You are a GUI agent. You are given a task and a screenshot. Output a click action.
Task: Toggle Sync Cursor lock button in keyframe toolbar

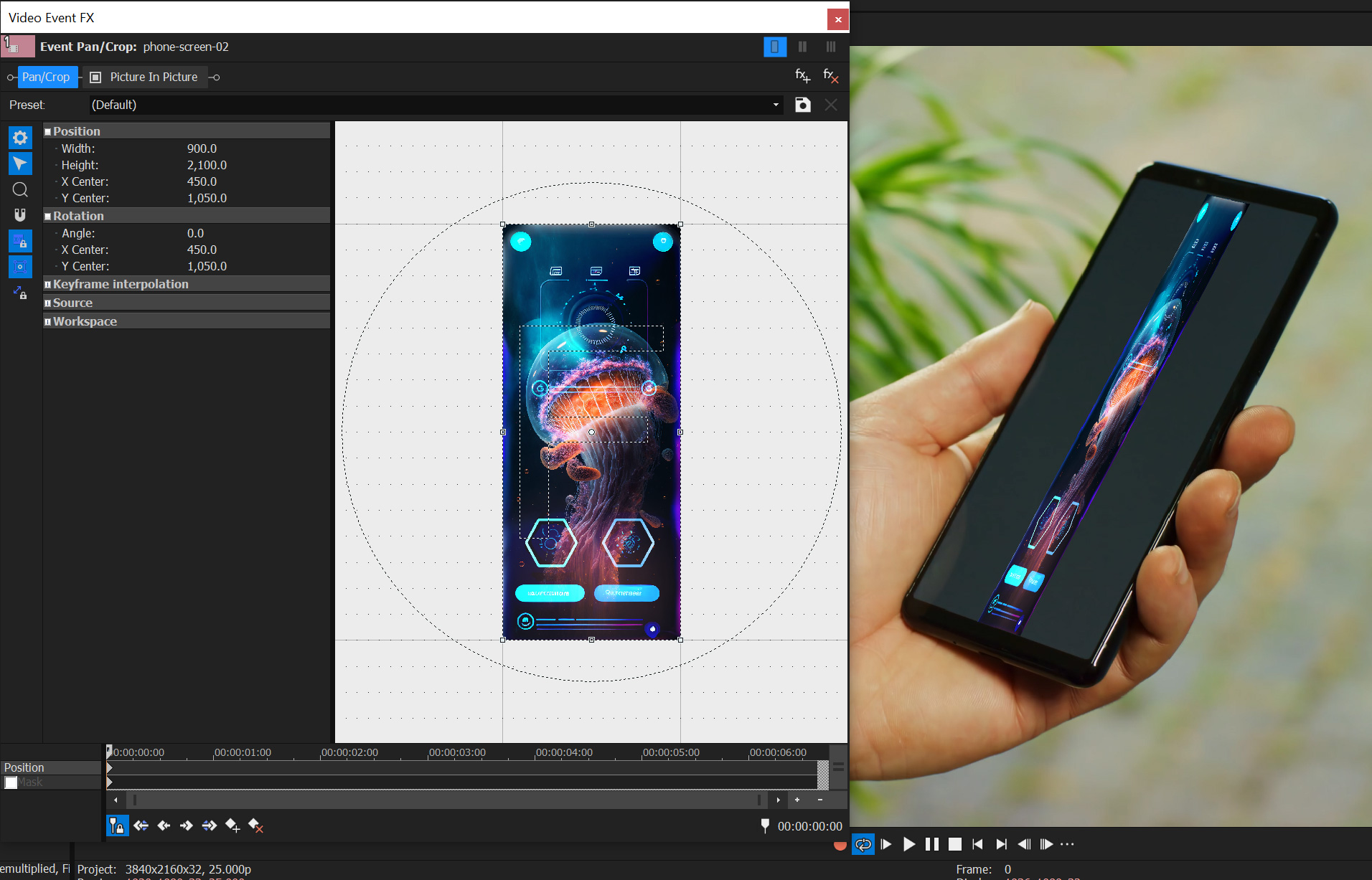coord(118,825)
